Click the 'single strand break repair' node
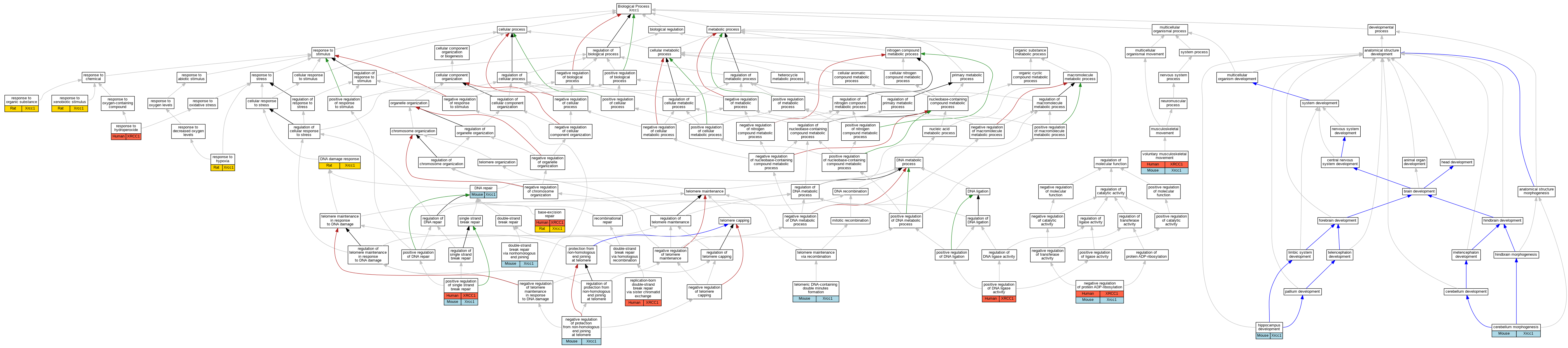 [x=470, y=220]
